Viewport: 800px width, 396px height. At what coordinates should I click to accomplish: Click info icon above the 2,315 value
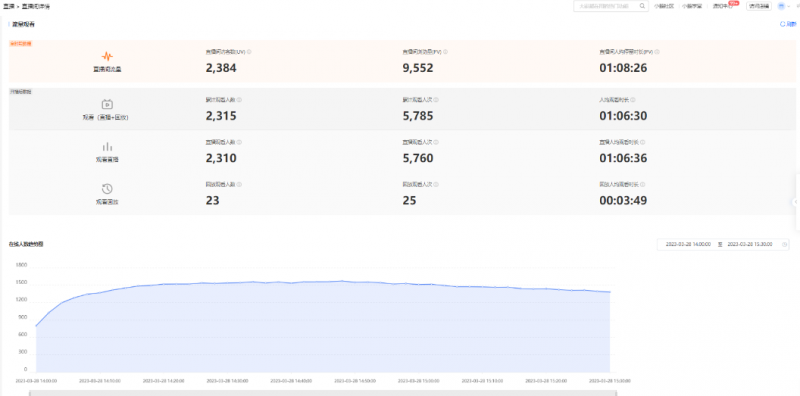coord(239,100)
